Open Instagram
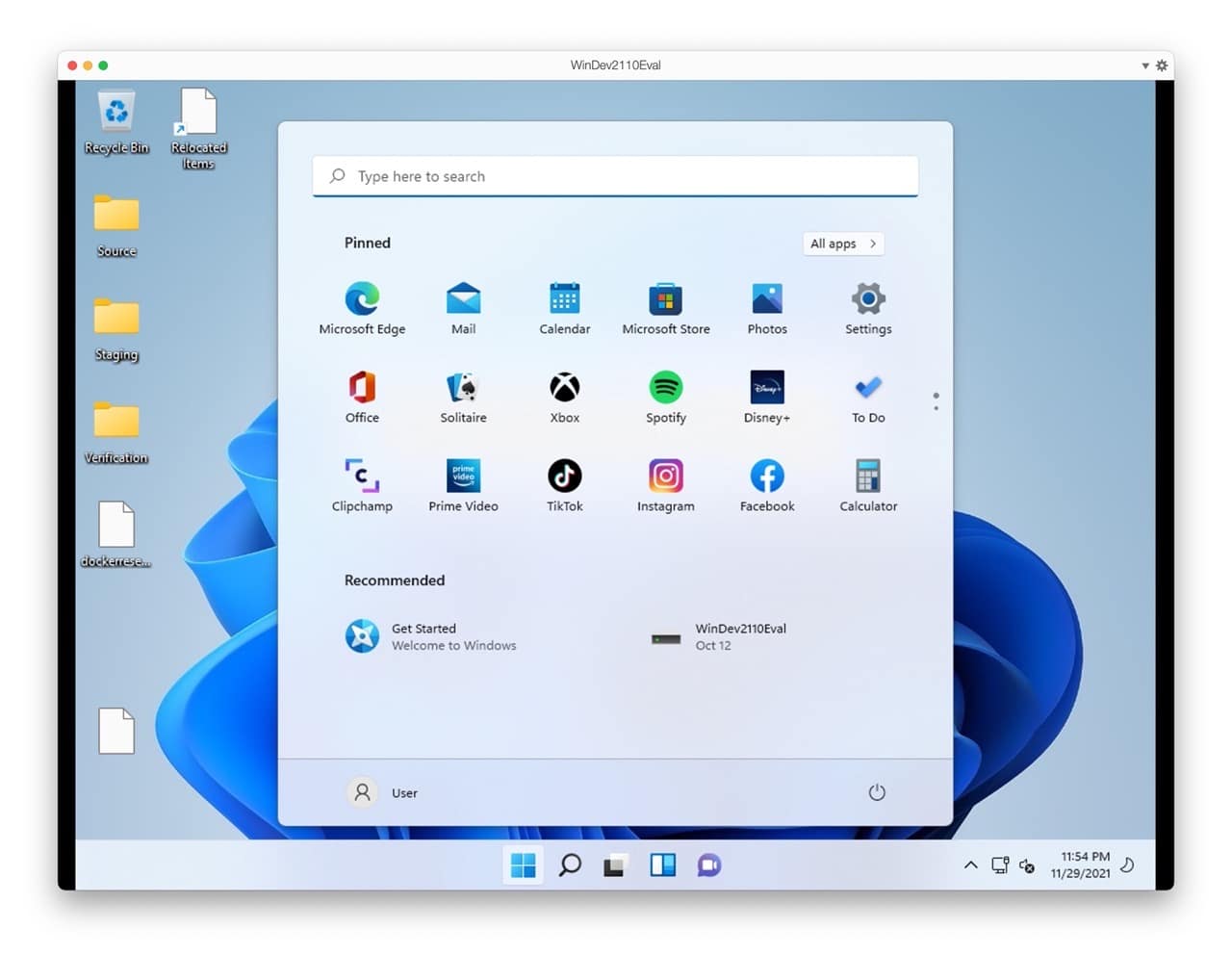 coord(666,485)
